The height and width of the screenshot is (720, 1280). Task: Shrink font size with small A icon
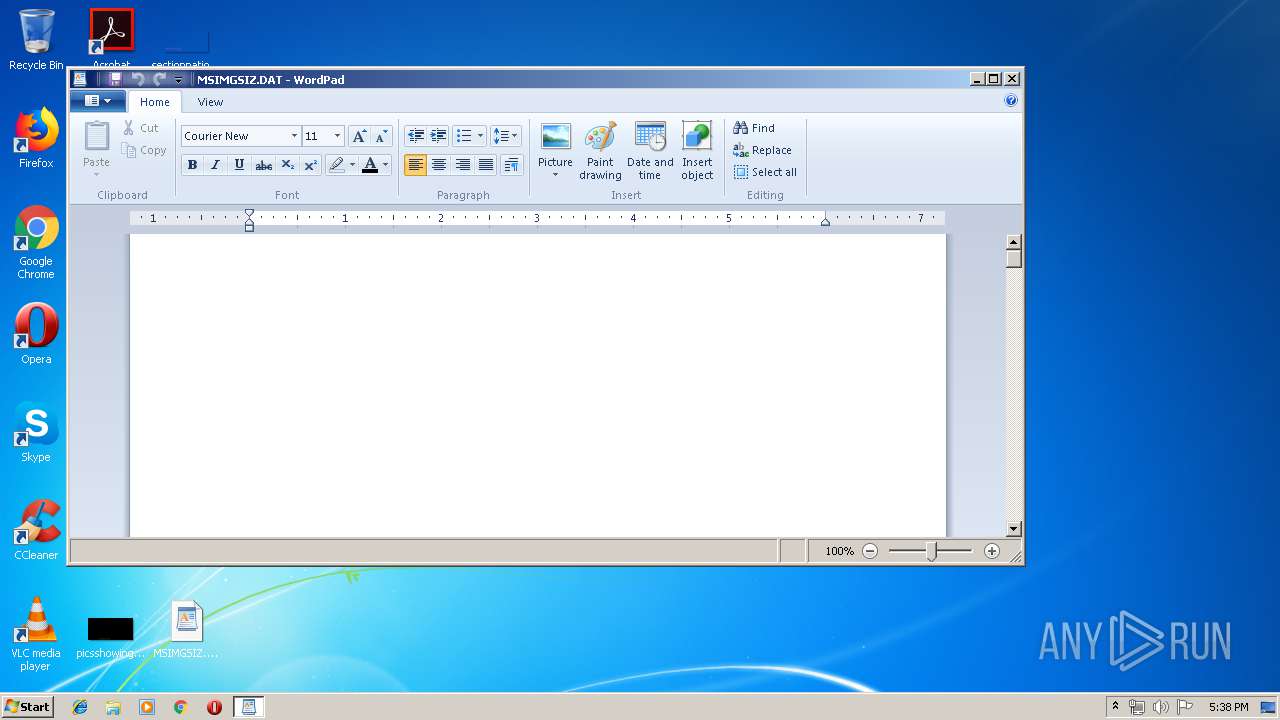381,136
